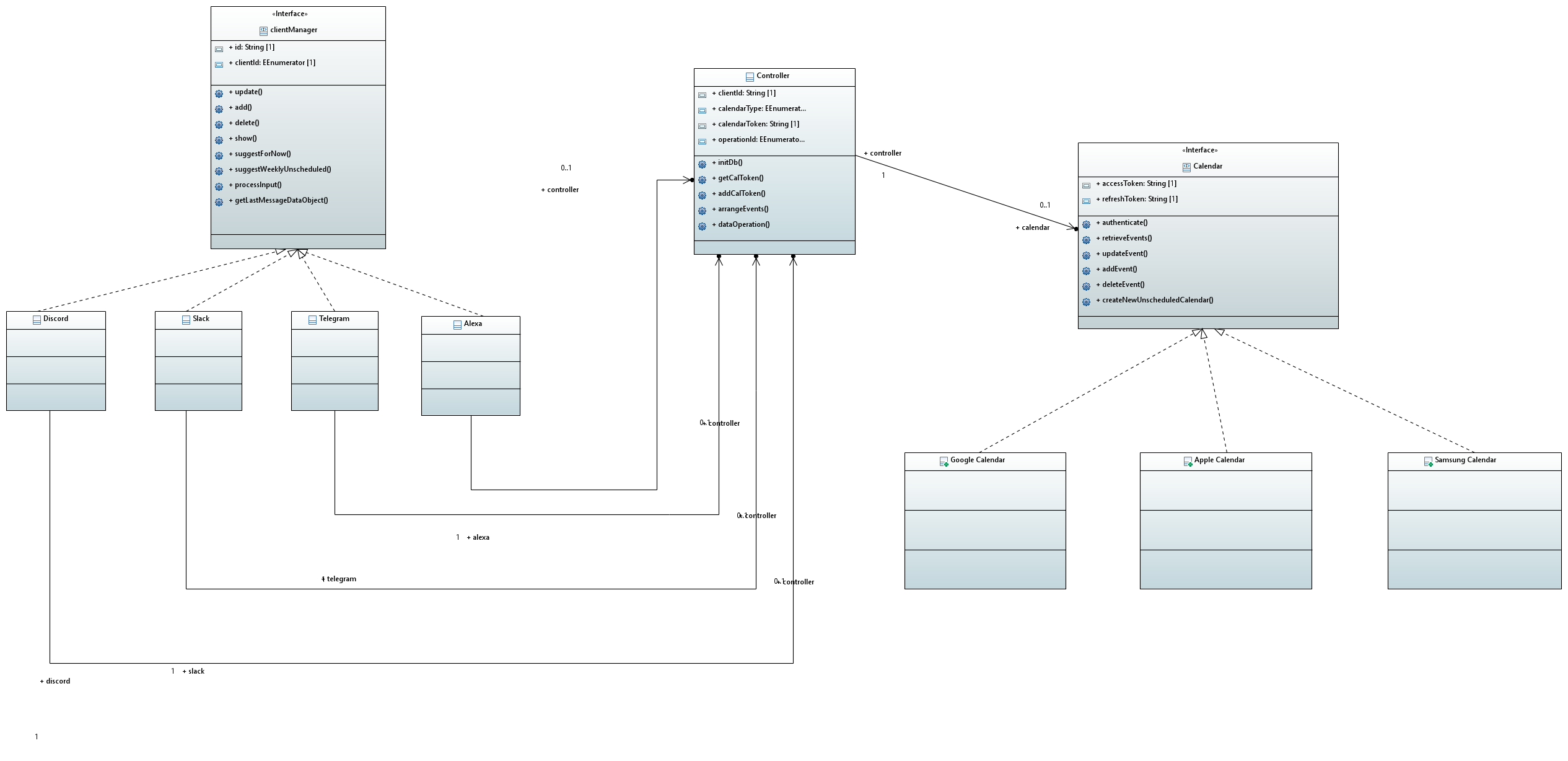Click the attribute icon beside accessToken

pyautogui.click(x=1086, y=185)
